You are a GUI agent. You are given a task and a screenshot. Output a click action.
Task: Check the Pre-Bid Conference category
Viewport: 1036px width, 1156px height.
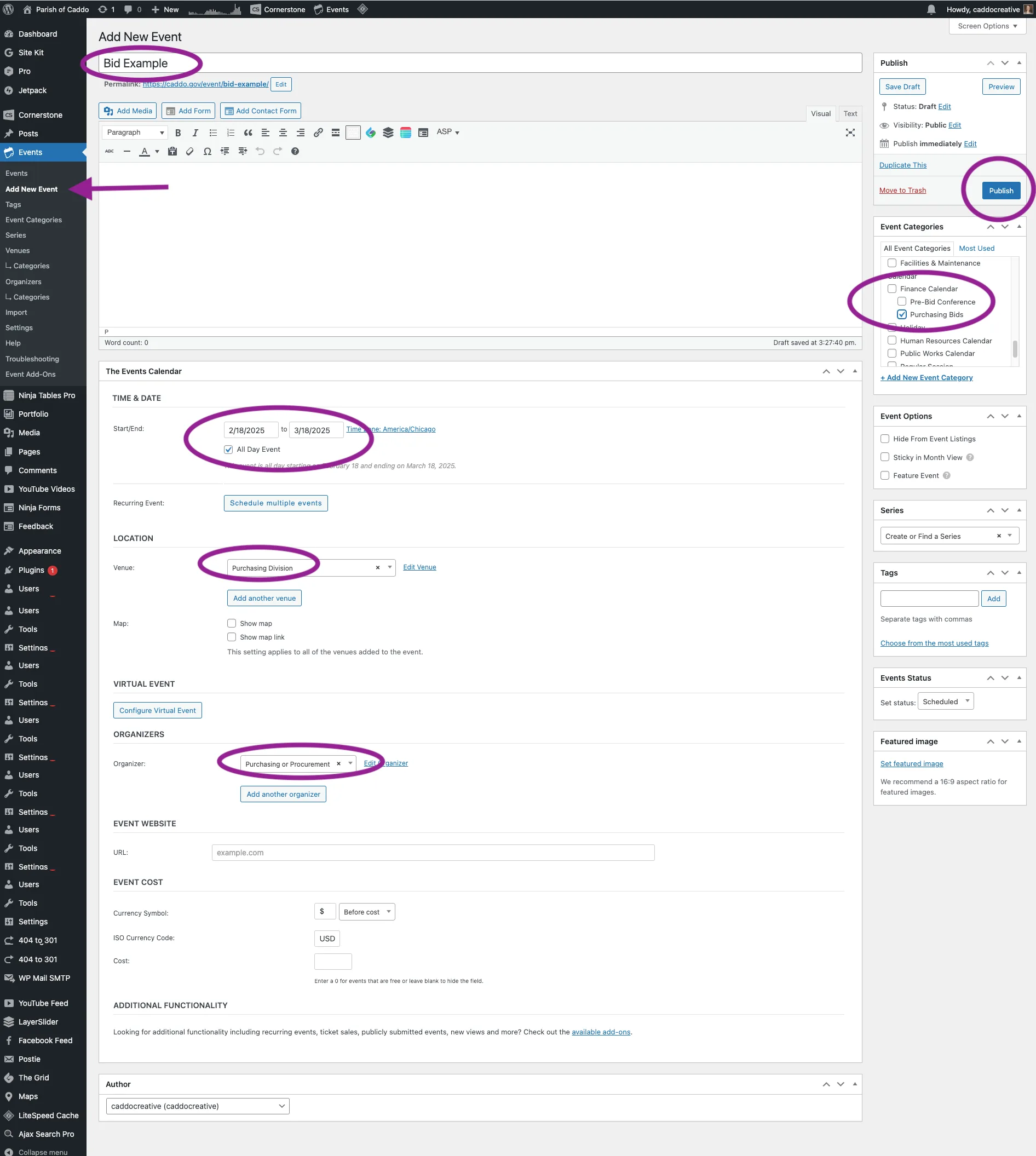tap(902, 302)
